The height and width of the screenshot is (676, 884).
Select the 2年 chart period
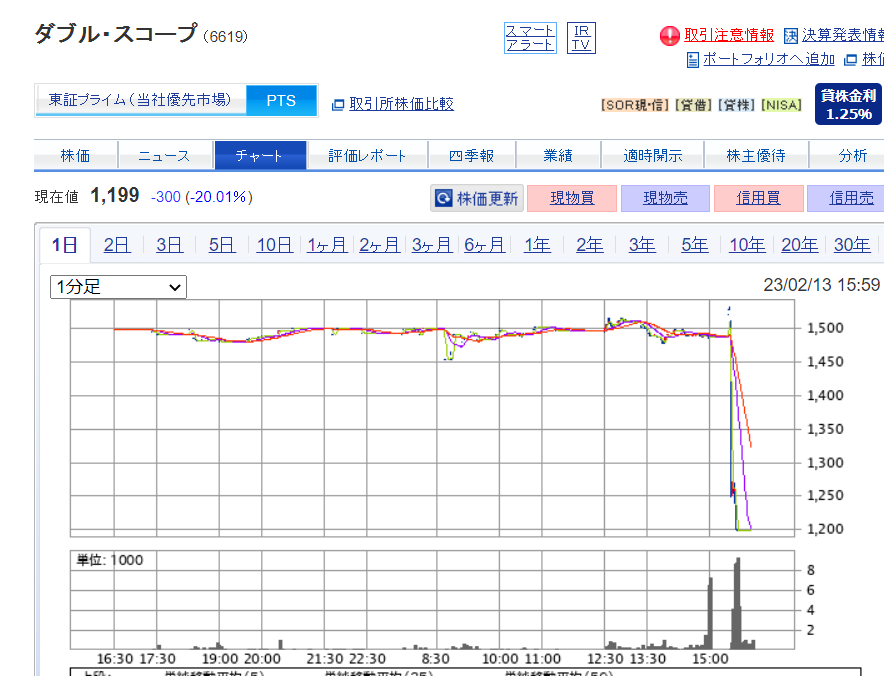(590, 245)
